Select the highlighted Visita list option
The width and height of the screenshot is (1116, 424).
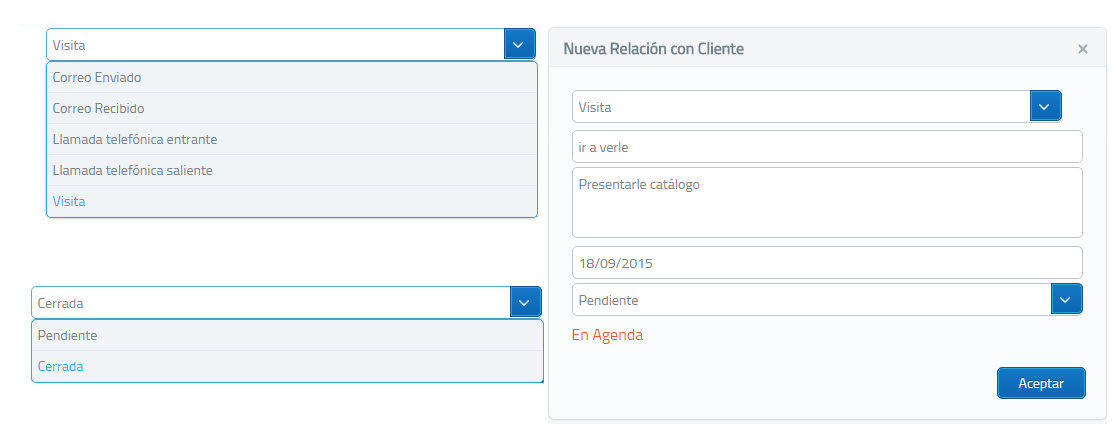click(292, 201)
